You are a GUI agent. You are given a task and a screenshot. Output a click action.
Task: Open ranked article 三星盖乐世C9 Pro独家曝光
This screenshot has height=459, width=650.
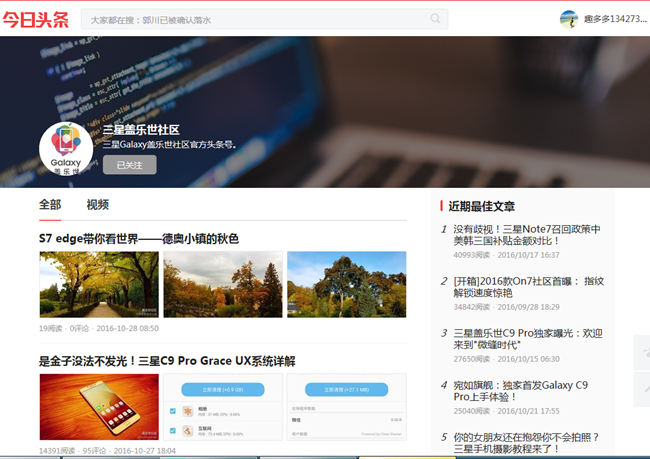(x=528, y=339)
